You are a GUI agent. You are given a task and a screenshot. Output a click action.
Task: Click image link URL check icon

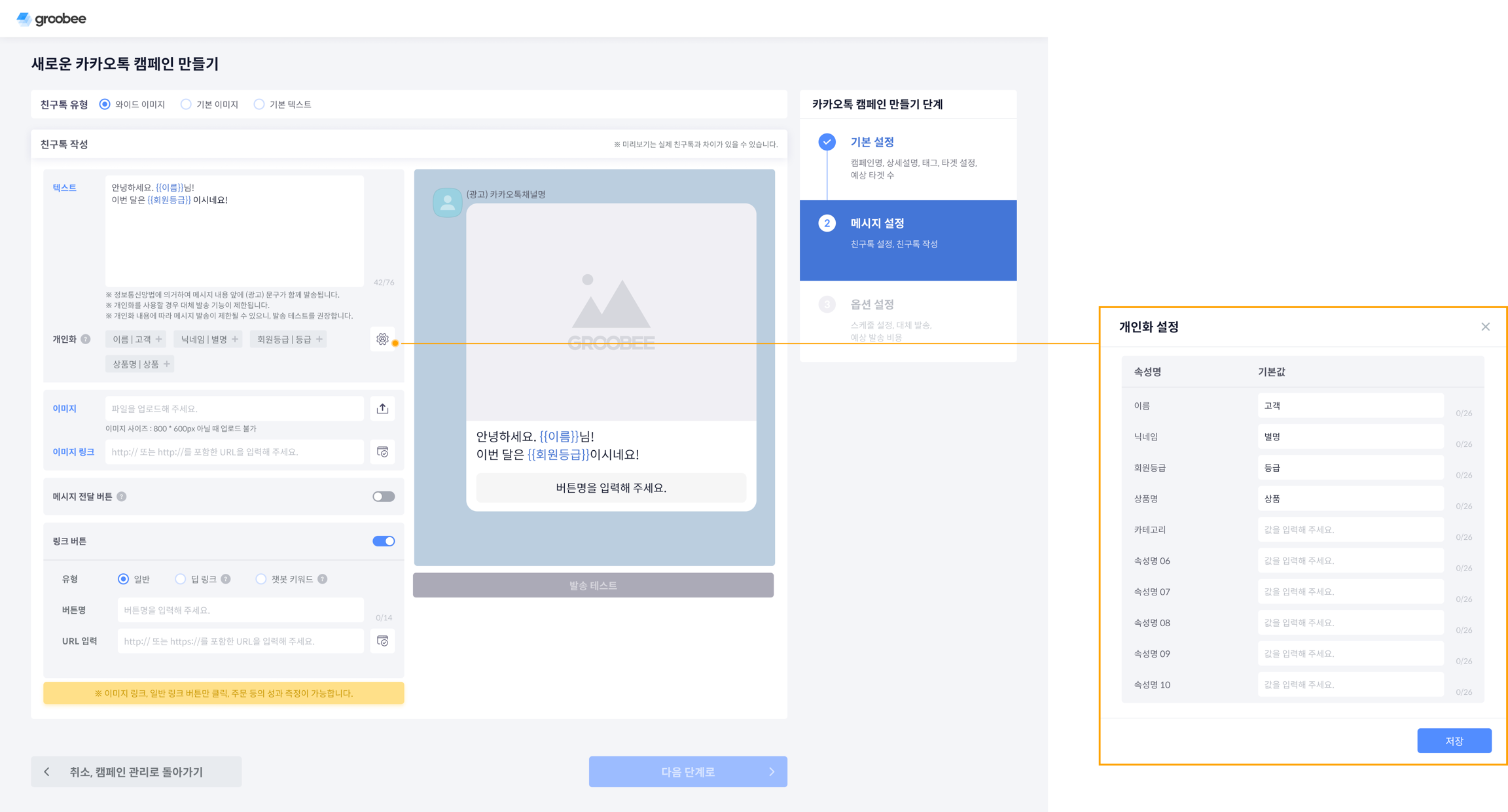(382, 451)
